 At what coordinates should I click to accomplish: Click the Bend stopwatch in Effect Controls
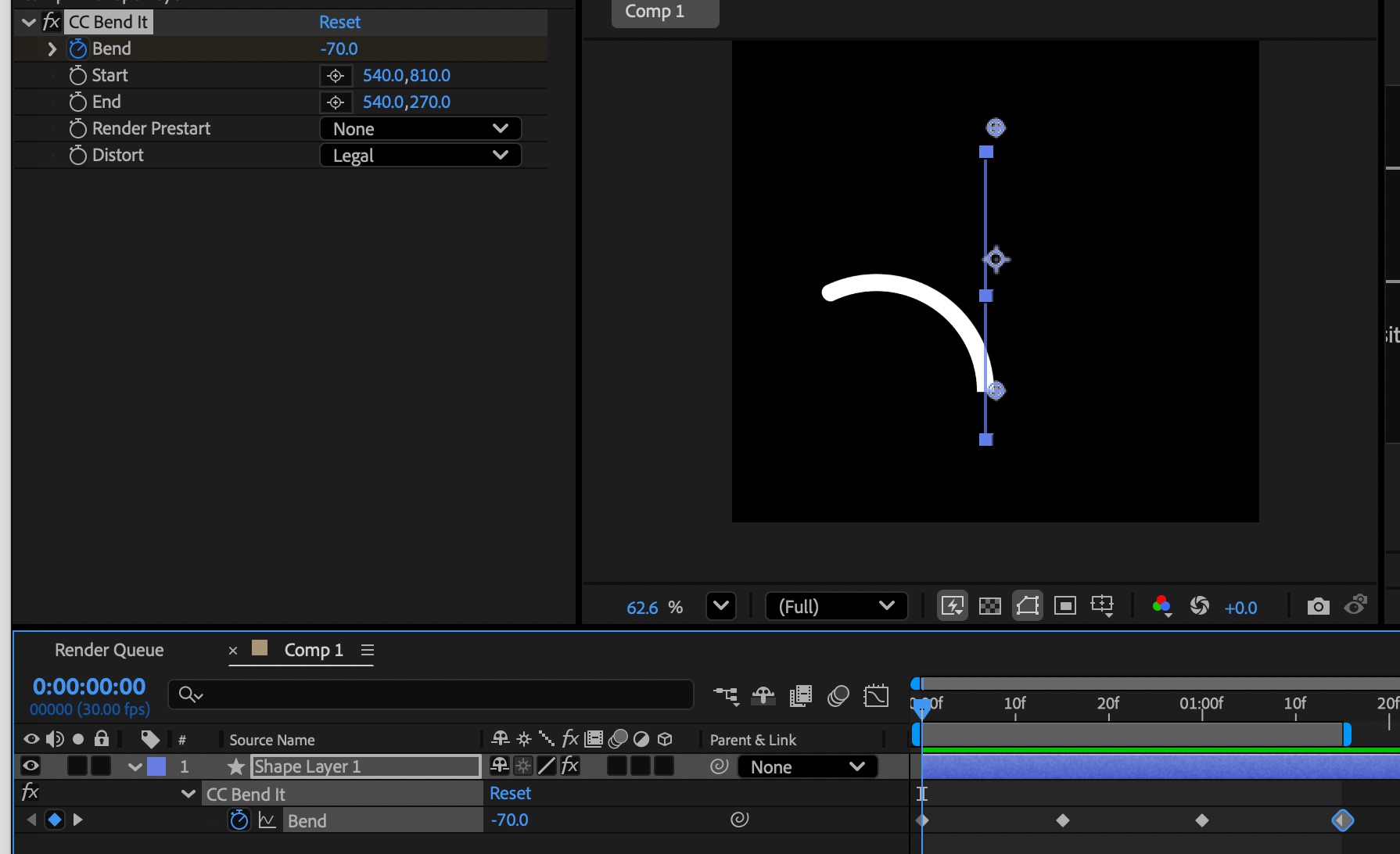coord(78,49)
